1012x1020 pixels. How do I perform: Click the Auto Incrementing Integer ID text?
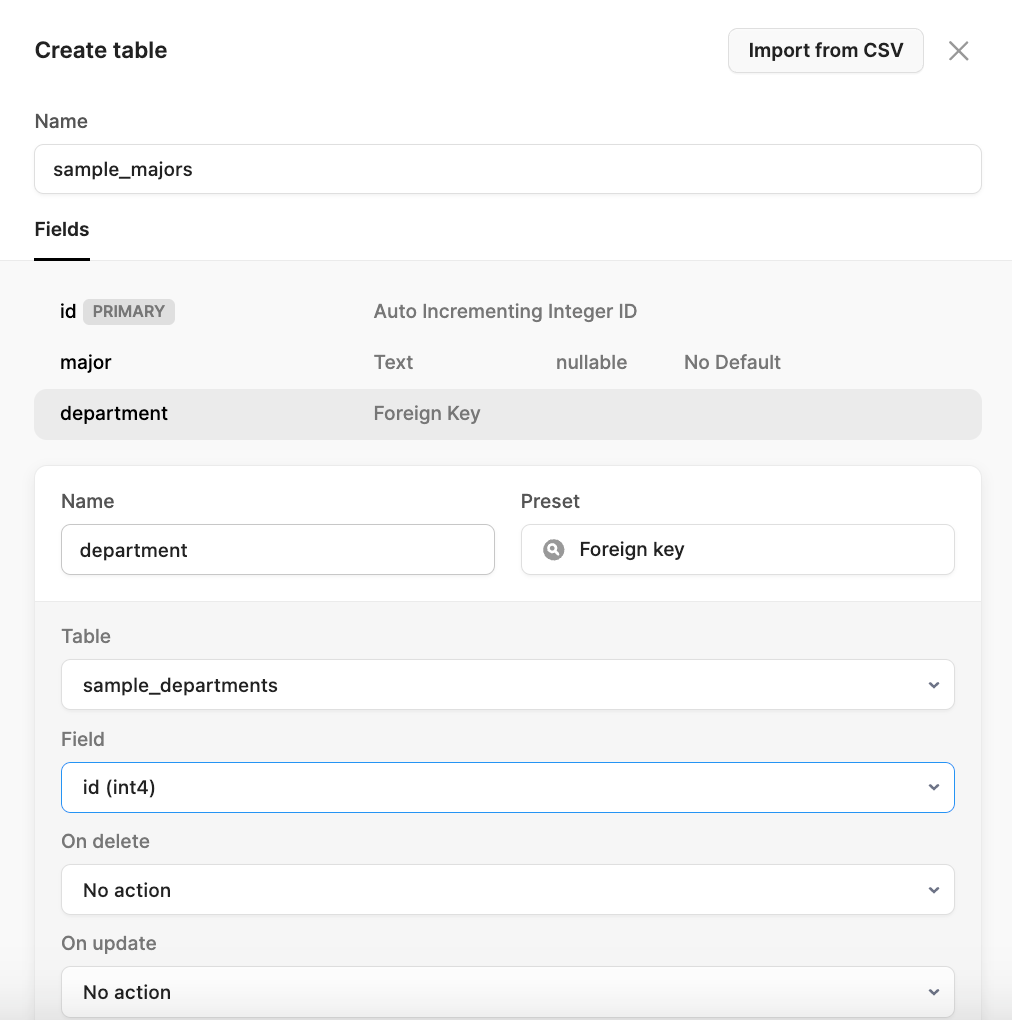tap(505, 312)
